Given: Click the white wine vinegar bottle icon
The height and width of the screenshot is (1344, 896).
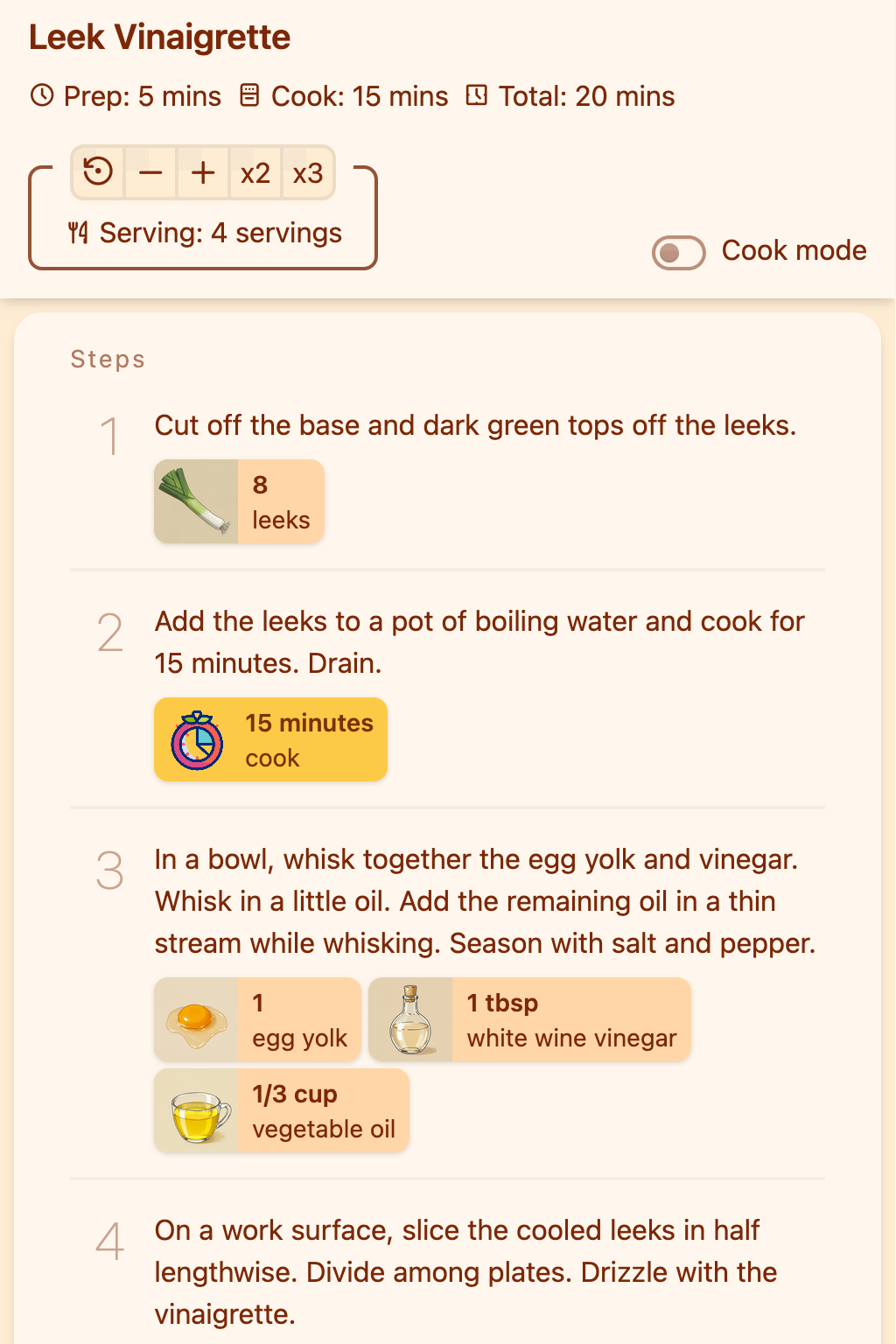Looking at the screenshot, I should (x=411, y=1019).
